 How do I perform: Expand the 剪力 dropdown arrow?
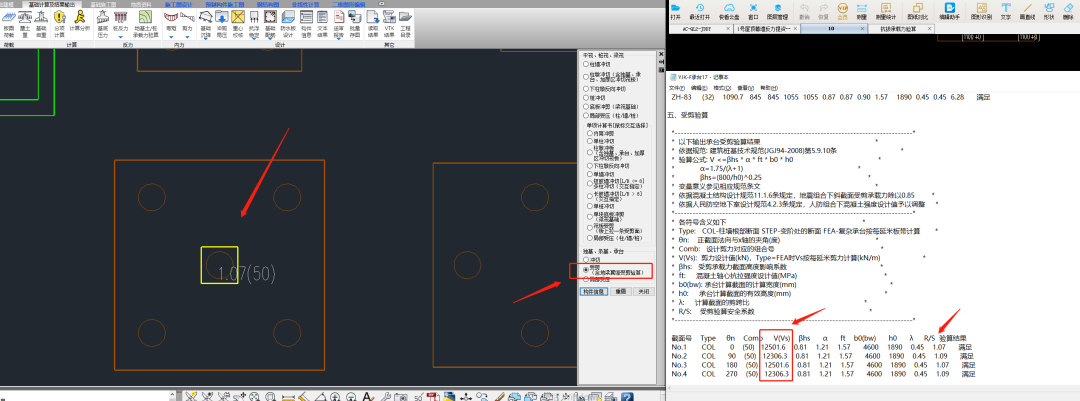[187, 37]
